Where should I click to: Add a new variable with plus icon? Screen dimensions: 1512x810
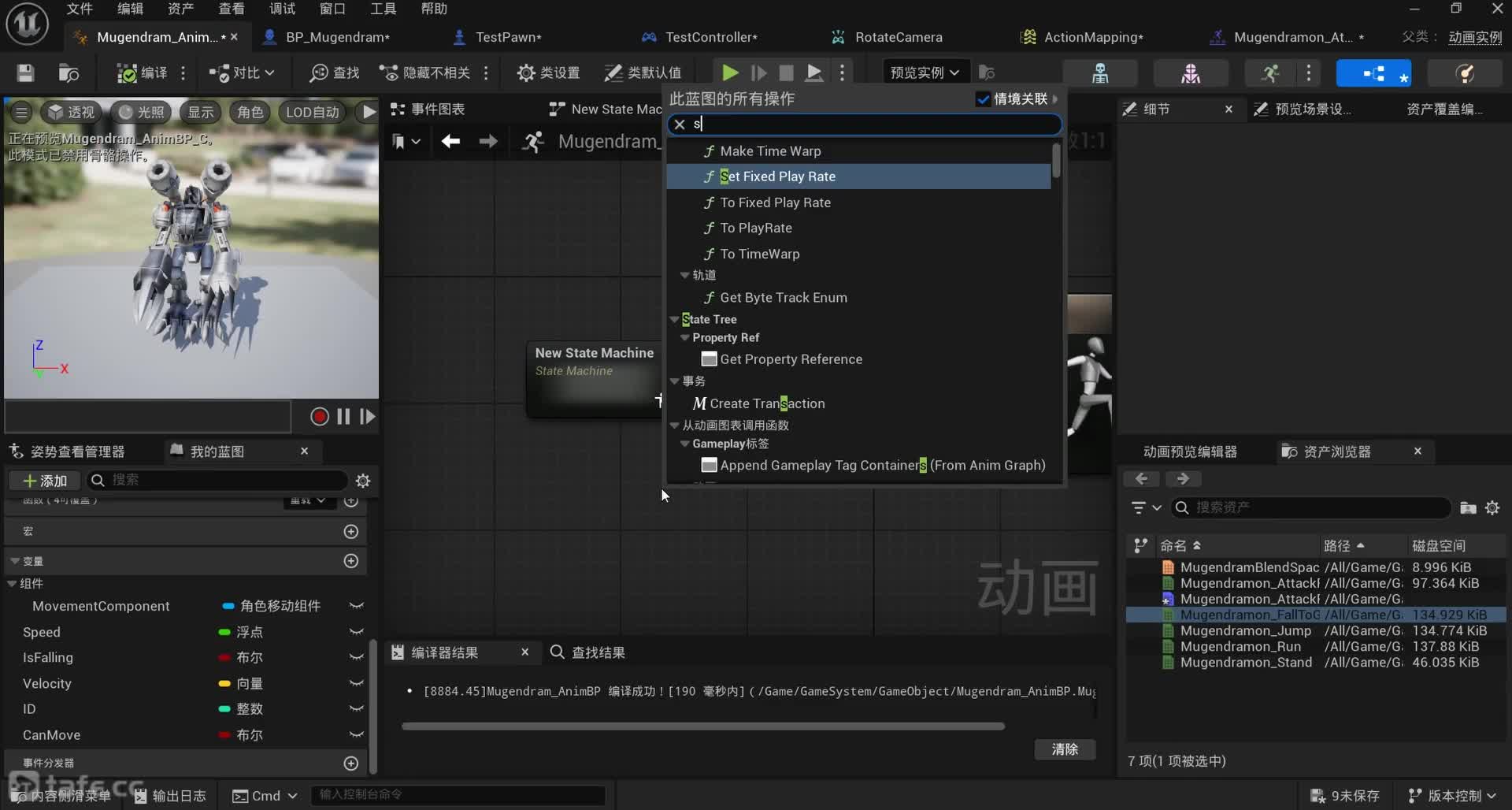[351, 561]
